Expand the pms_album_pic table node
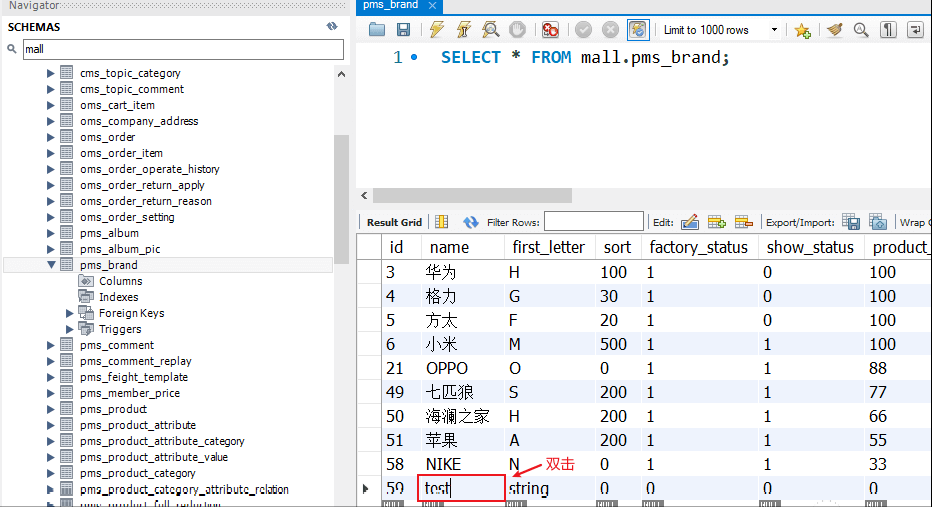The height and width of the screenshot is (507, 932). tap(51, 249)
